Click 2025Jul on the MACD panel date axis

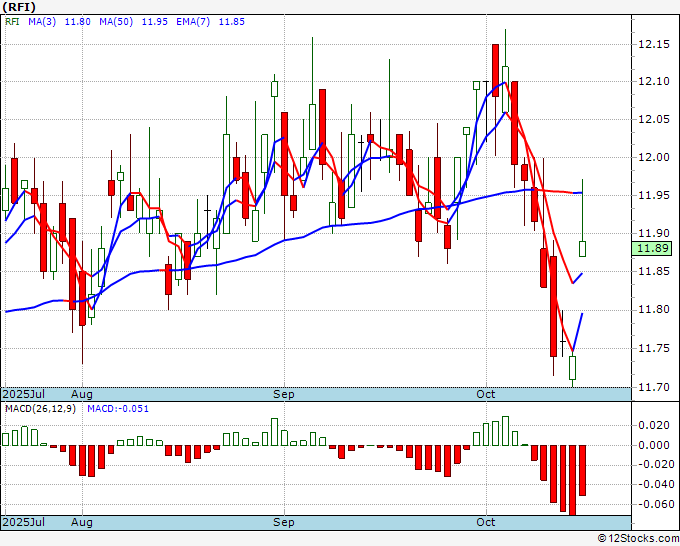click(x=24, y=522)
